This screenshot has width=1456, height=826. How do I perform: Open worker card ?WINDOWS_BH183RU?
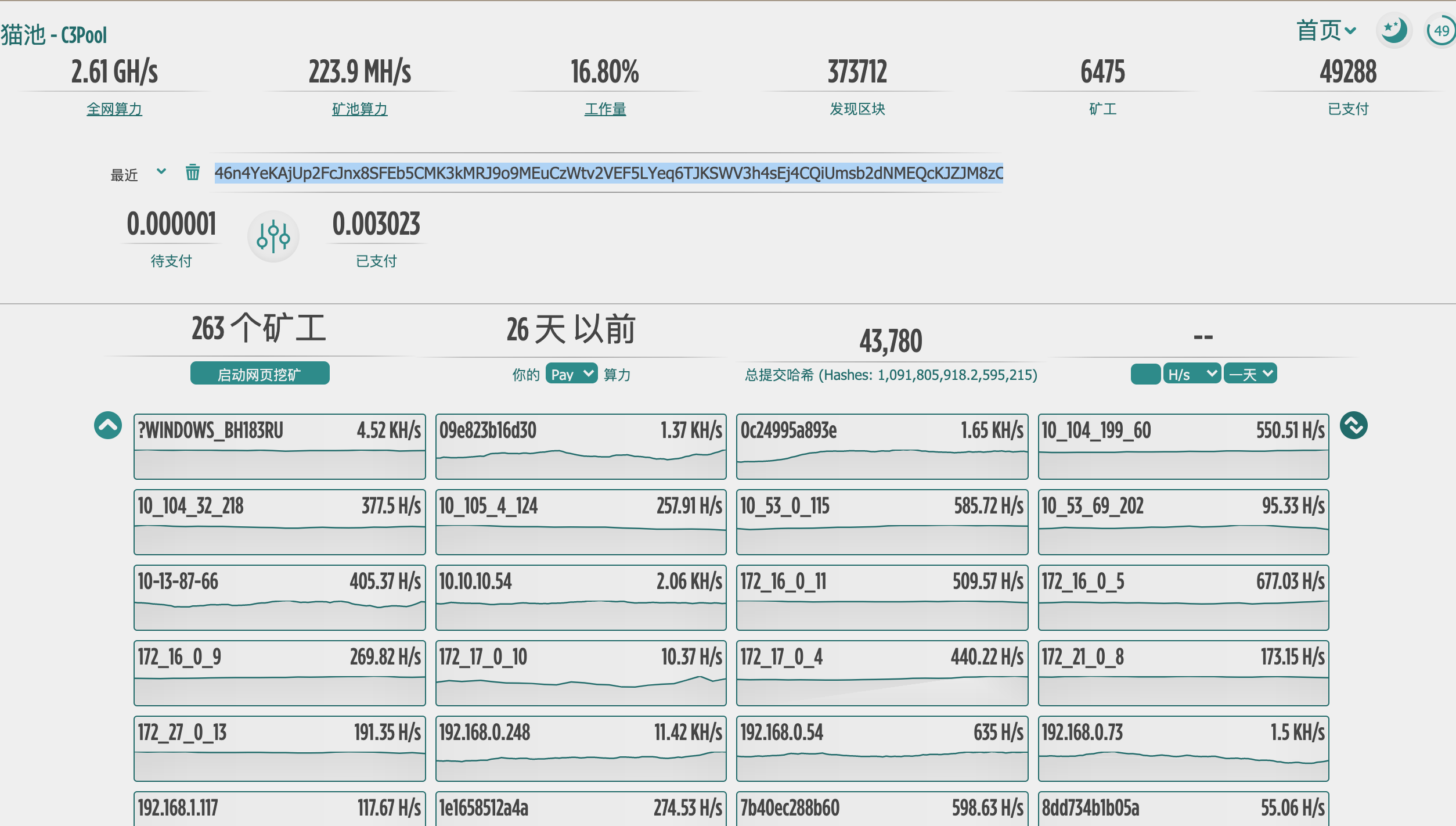(280, 446)
